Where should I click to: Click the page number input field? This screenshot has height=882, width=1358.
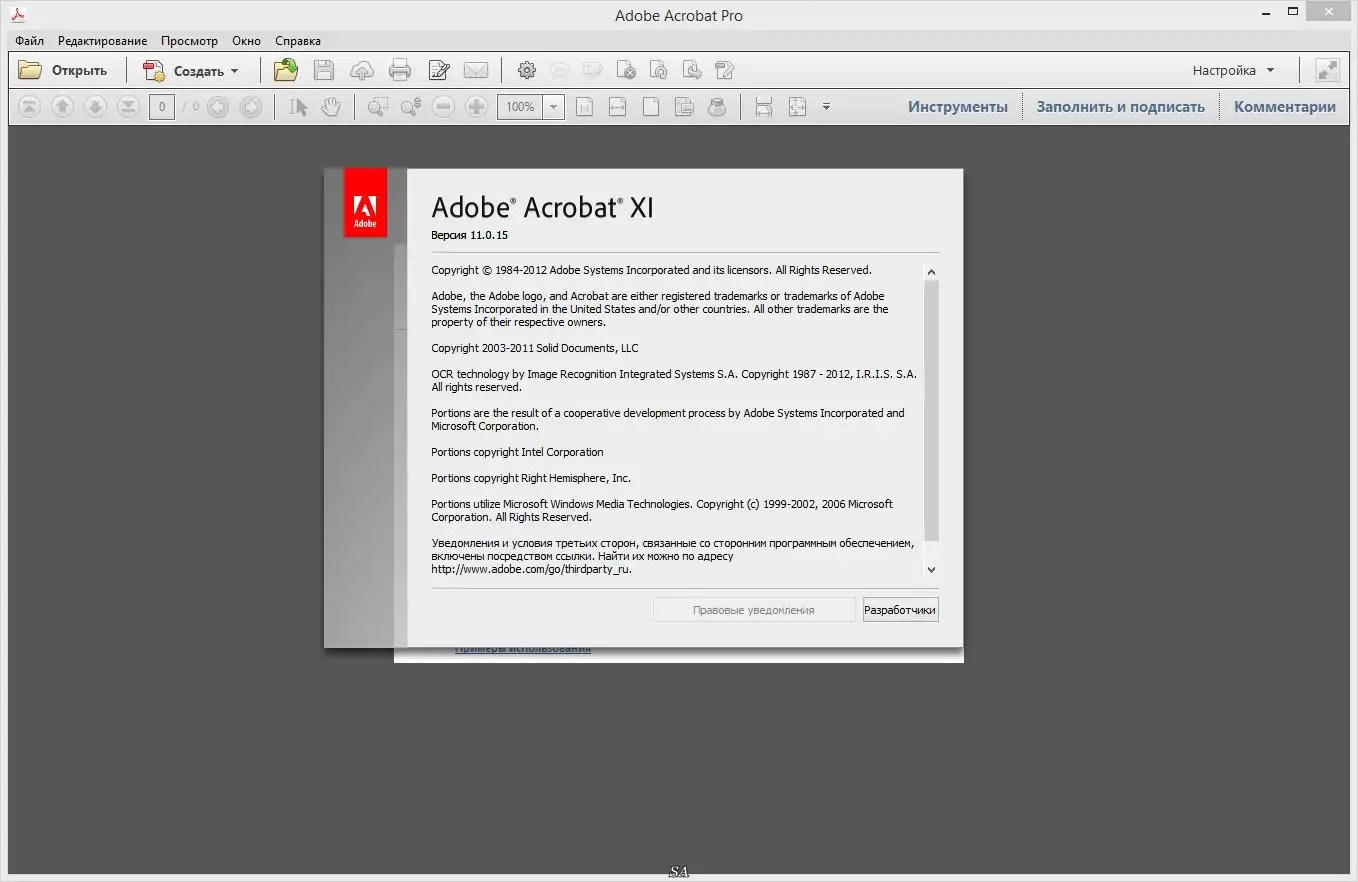tap(162, 106)
